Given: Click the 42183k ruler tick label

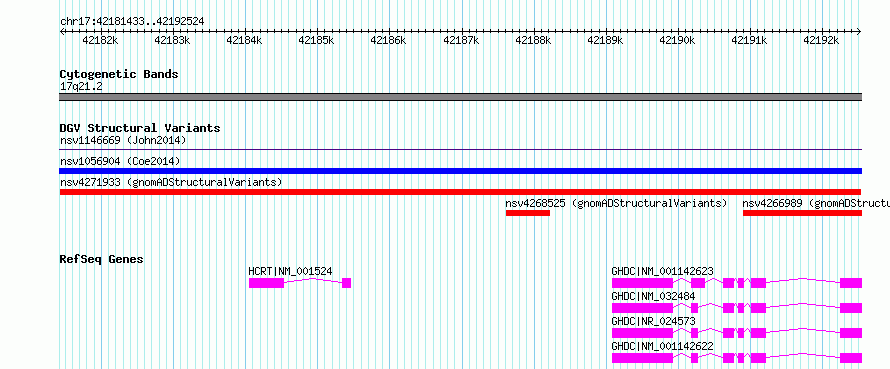Looking at the screenshot, I should click(x=172, y=40).
